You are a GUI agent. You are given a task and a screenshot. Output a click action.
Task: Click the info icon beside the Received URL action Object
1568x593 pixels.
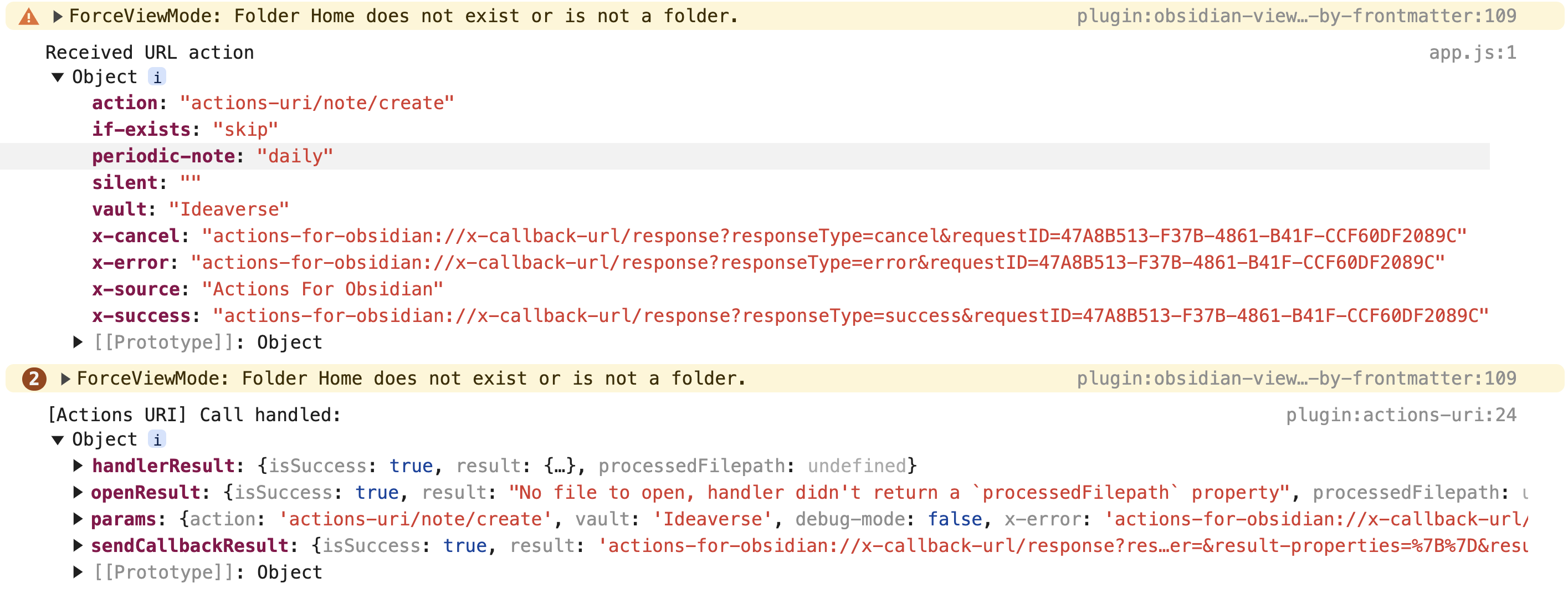157,78
